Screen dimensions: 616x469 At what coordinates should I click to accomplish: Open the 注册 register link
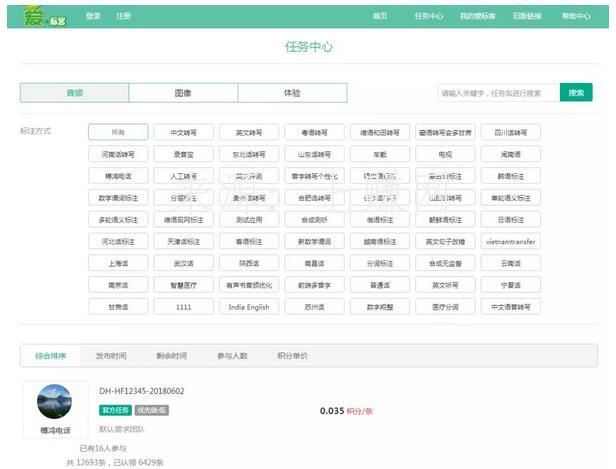123,16
